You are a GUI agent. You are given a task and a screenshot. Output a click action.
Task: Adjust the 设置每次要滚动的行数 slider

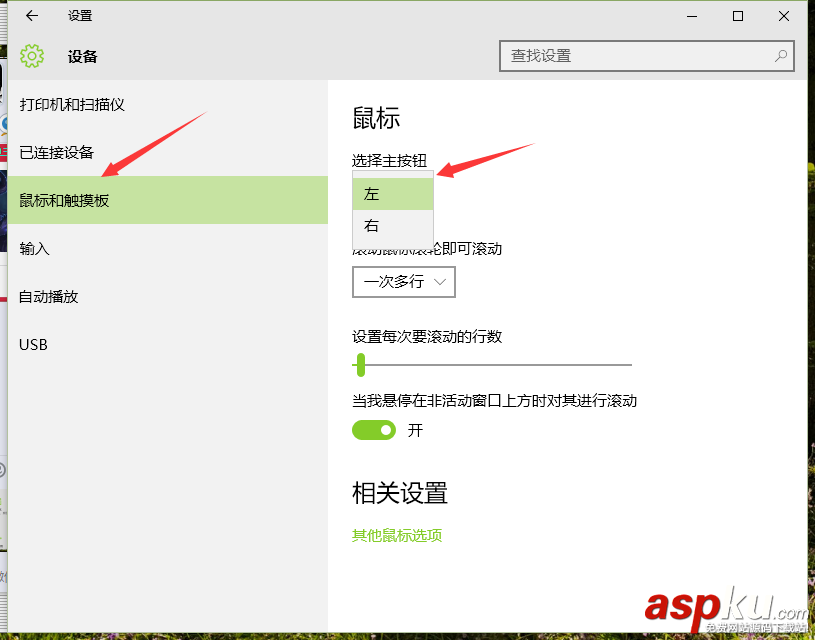[x=360, y=366]
